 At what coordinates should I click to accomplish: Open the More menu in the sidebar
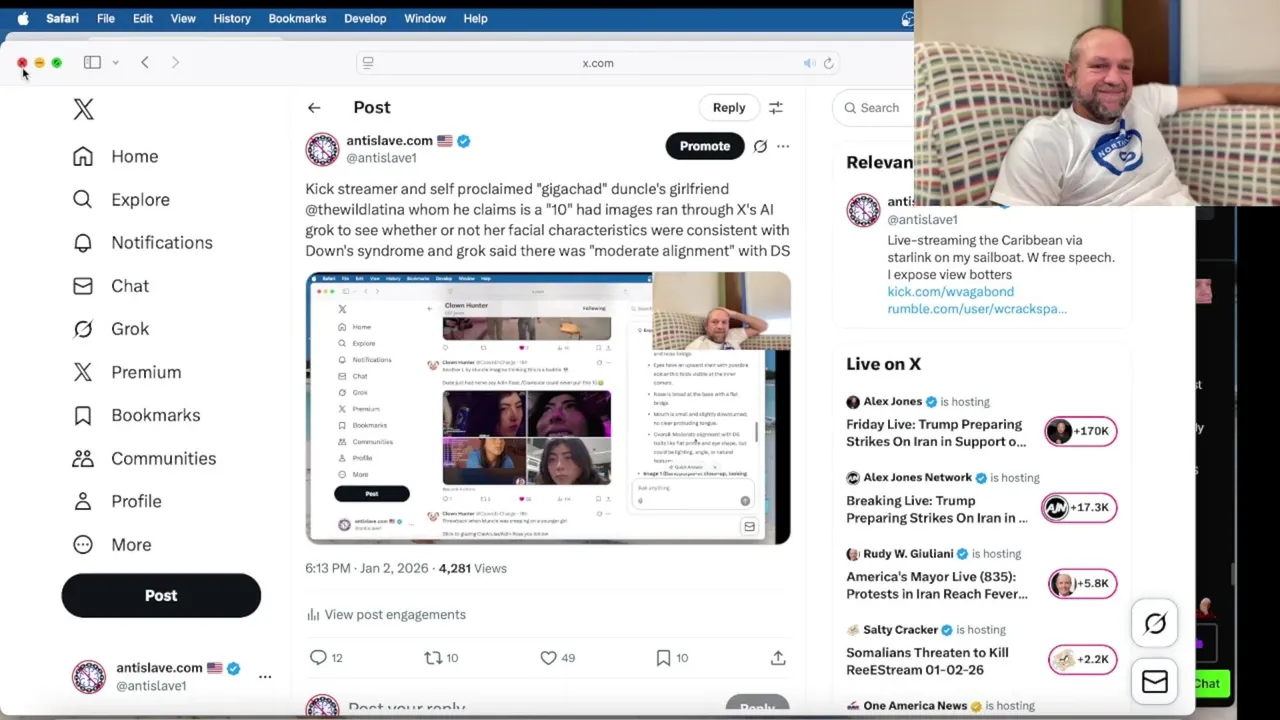point(111,545)
